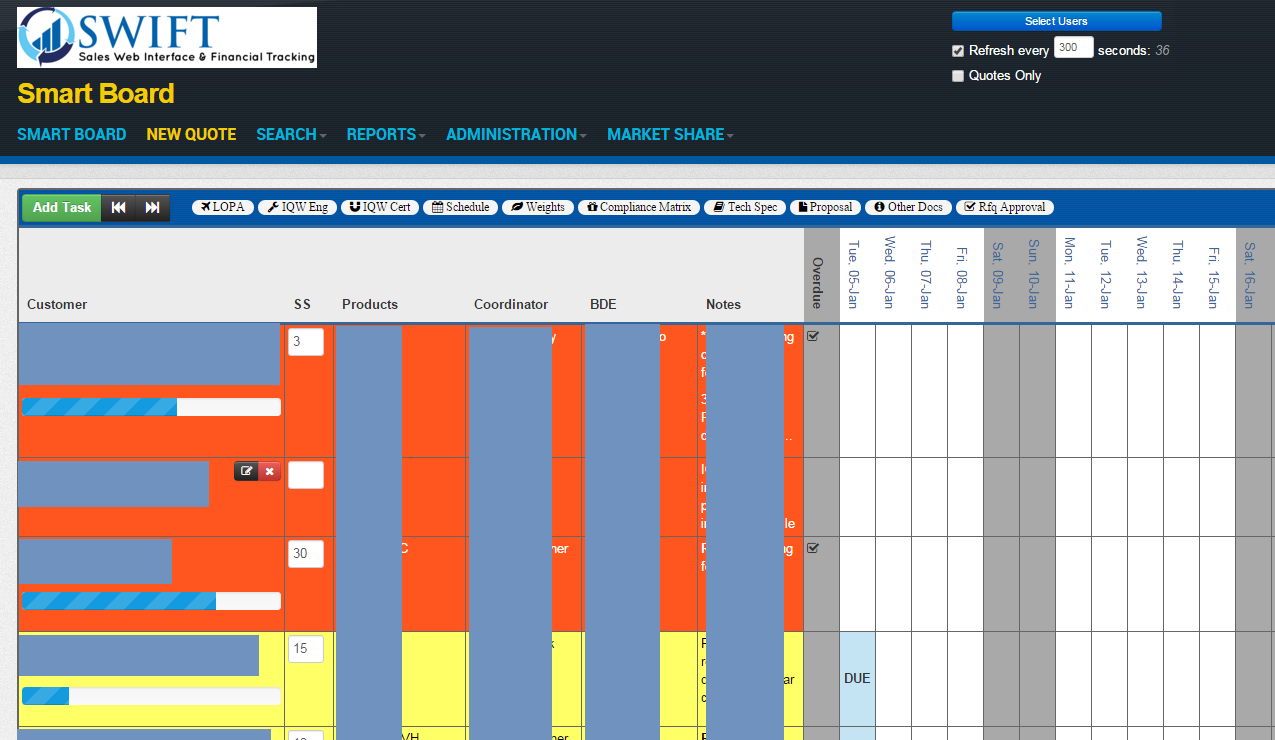This screenshot has height=740, width=1275.
Task: Select the LOPA task tag
Action: (x=222, y=207)
